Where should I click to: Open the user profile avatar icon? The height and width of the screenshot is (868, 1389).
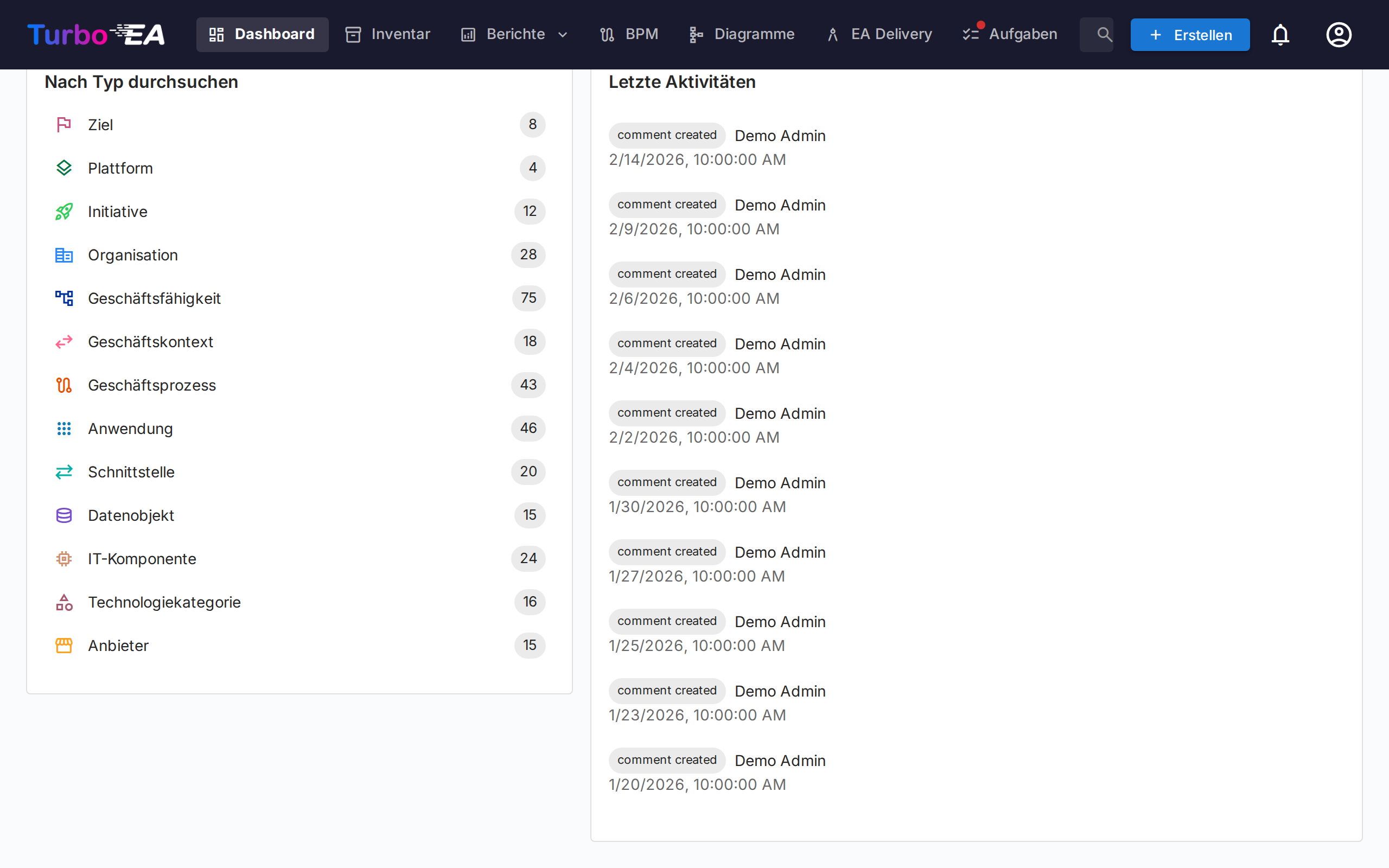(x=1339, y=34)
